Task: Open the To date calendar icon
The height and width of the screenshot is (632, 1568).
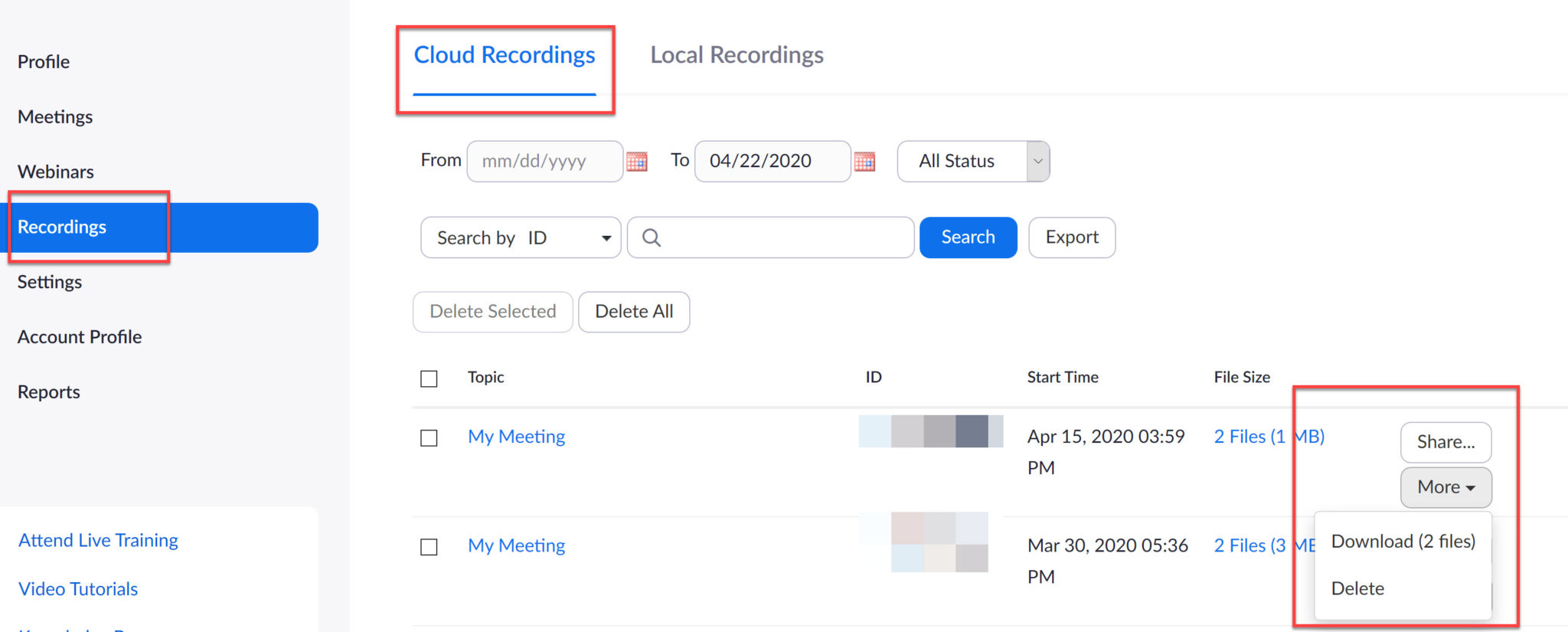Action: [864, 161]
